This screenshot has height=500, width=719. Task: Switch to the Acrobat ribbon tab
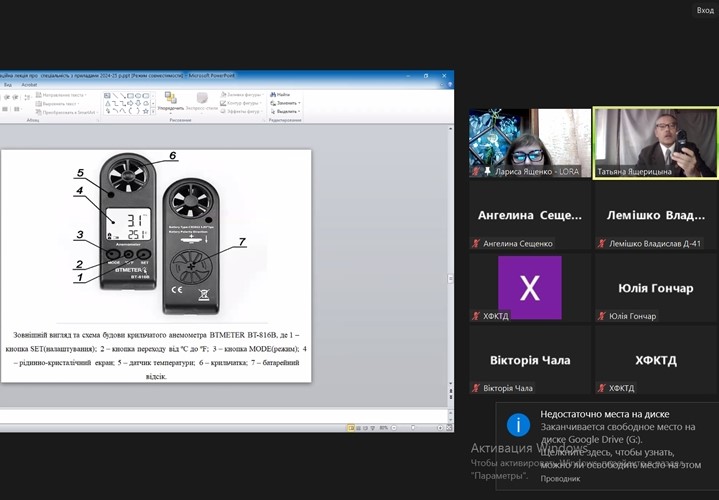pyautogui.click(x=31, y=85)
